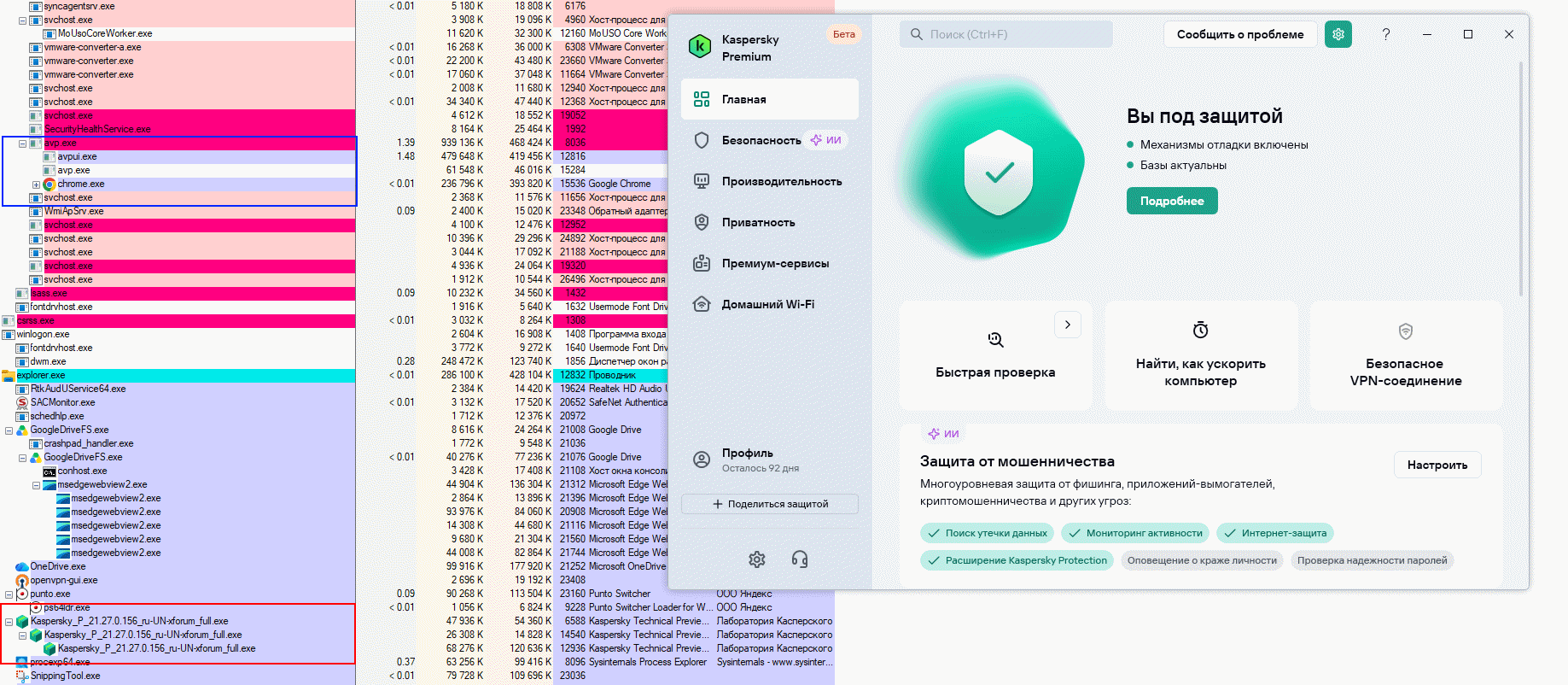Click Настроить for Защита от мошенничества

[x=1437, y=465]
